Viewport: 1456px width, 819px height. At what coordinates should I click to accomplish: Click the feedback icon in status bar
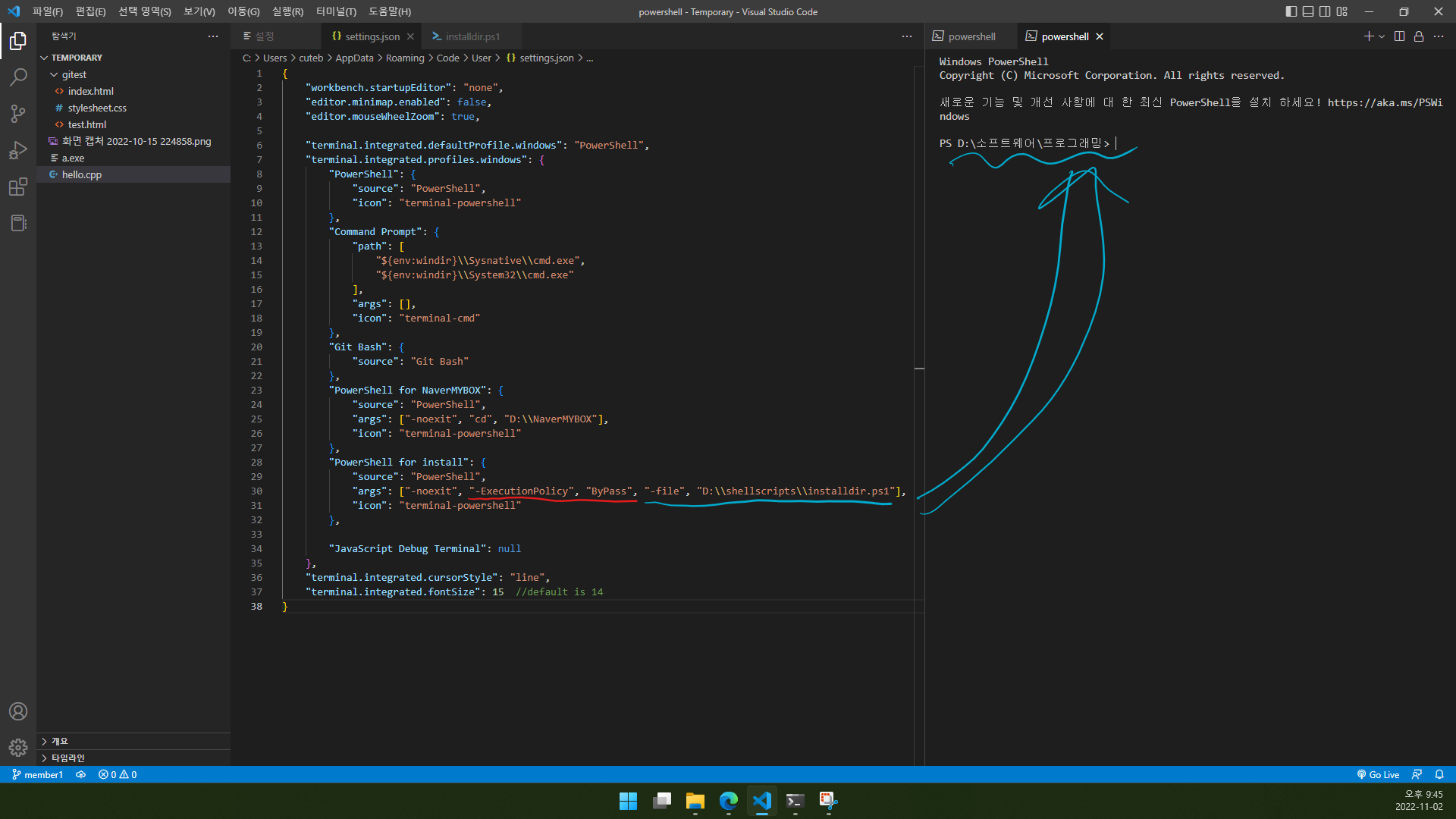[1417, 774]
